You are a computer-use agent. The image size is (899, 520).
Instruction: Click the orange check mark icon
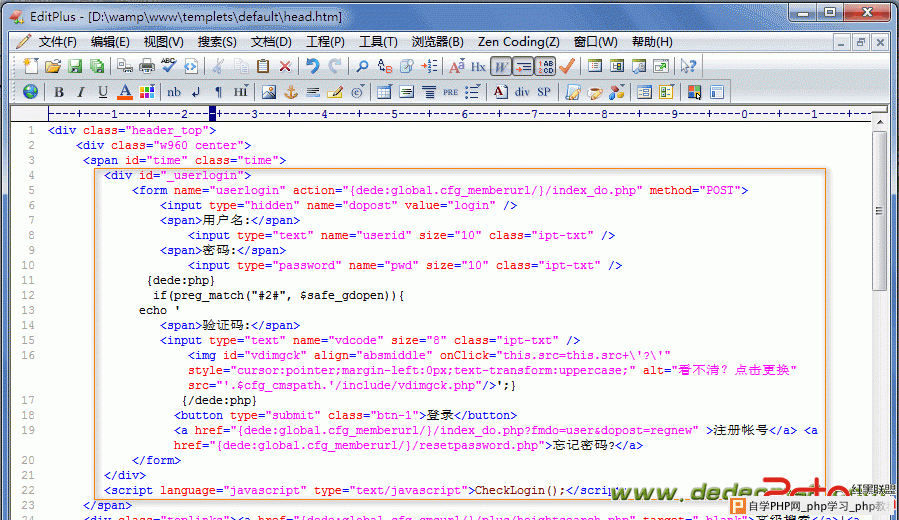point(567,67)
